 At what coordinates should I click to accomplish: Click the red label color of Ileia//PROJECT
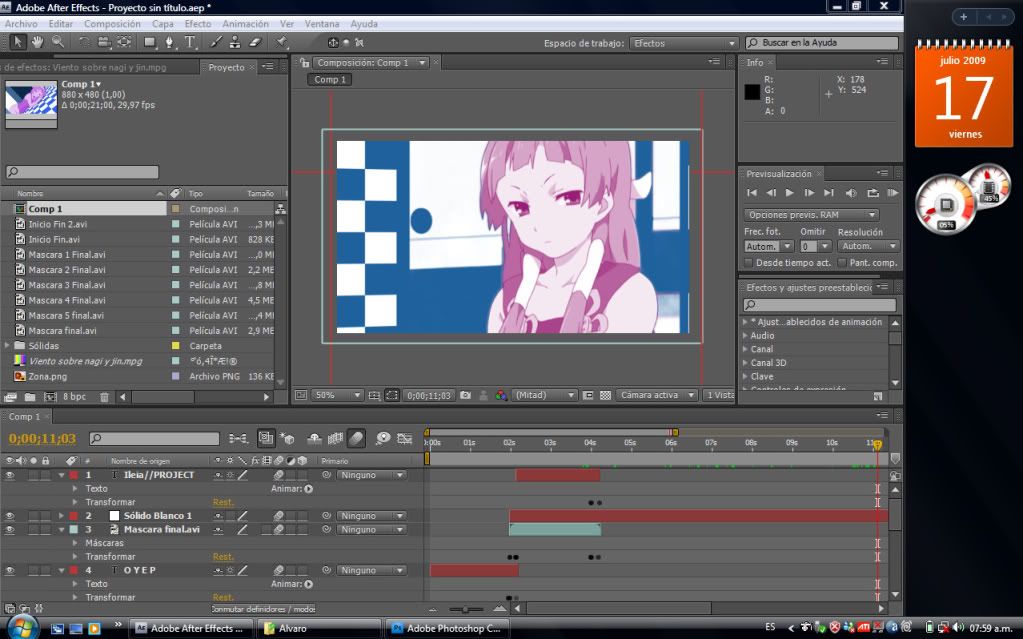click(x=74, y=475)
